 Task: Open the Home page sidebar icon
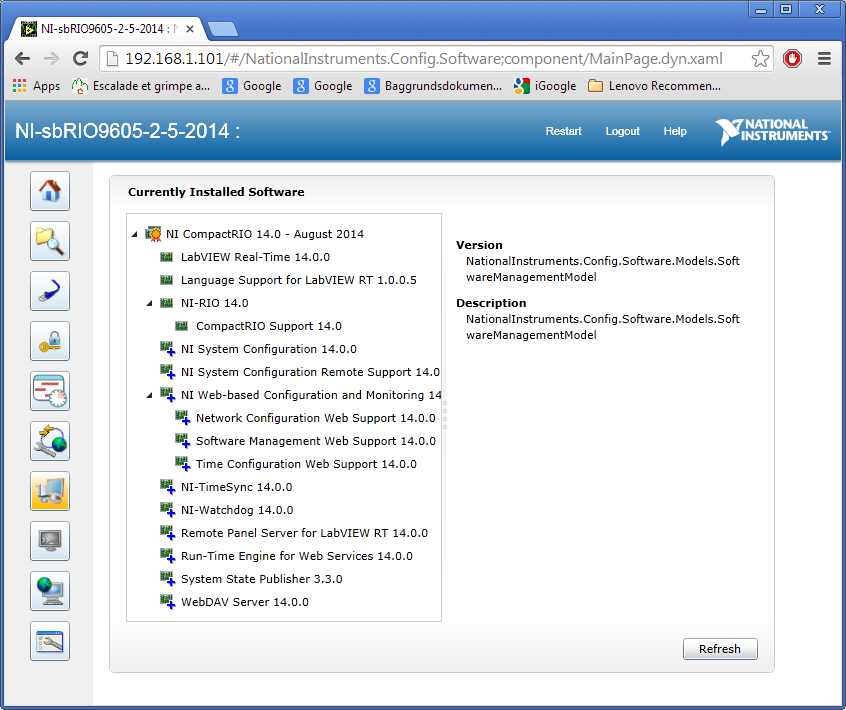pyautogui.click(x=50, y=191)
